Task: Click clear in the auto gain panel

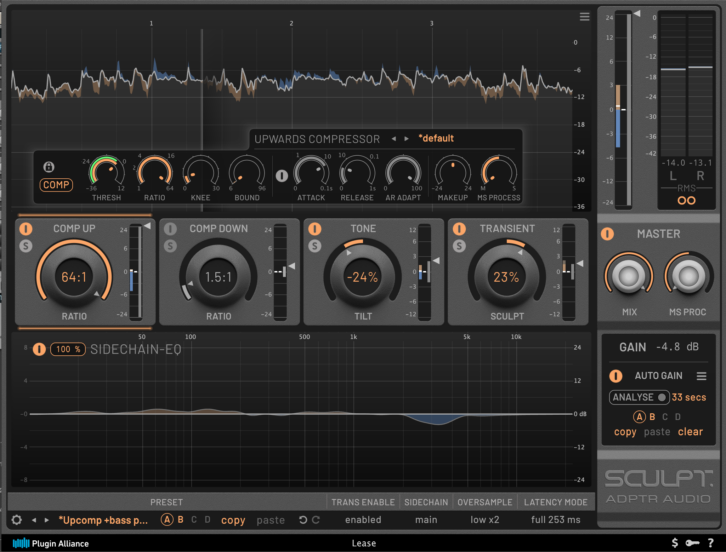Action: 690,432
